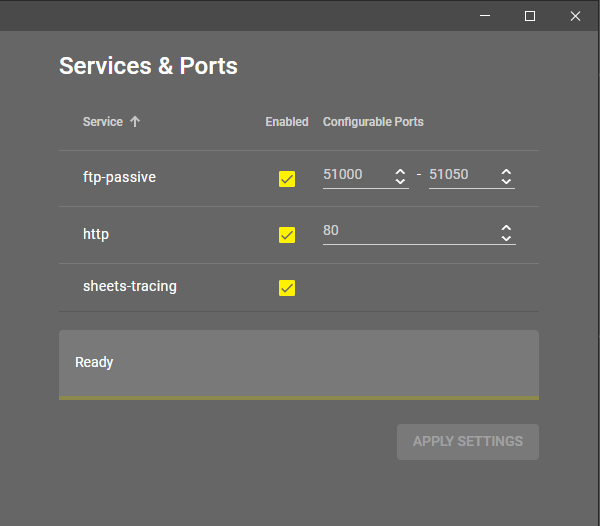Raise http port using up arrow

click(507, 228)
